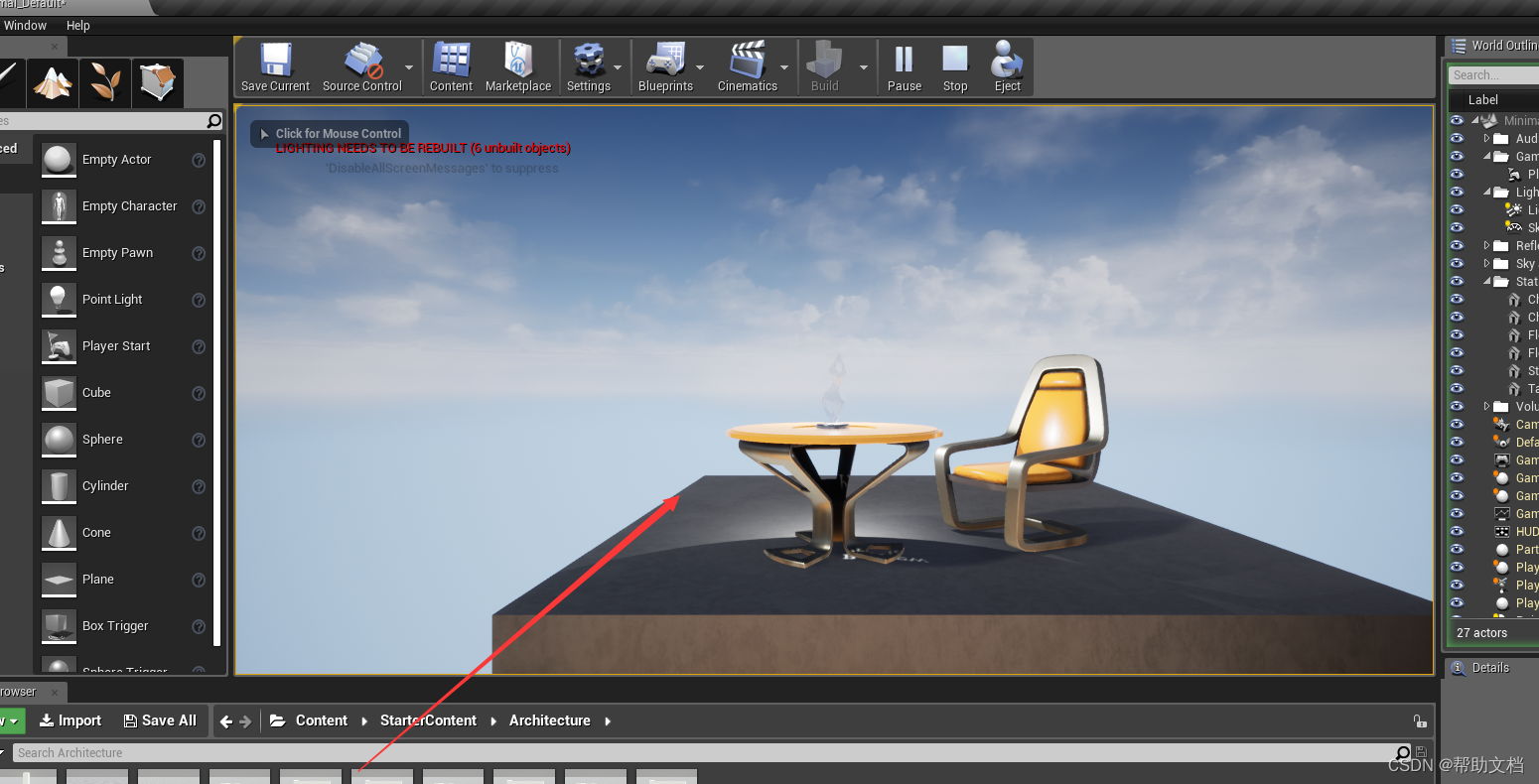1539x784 pixels.
Task: Click the Cinematics clapperboard button
Action: tap(748, 67)
